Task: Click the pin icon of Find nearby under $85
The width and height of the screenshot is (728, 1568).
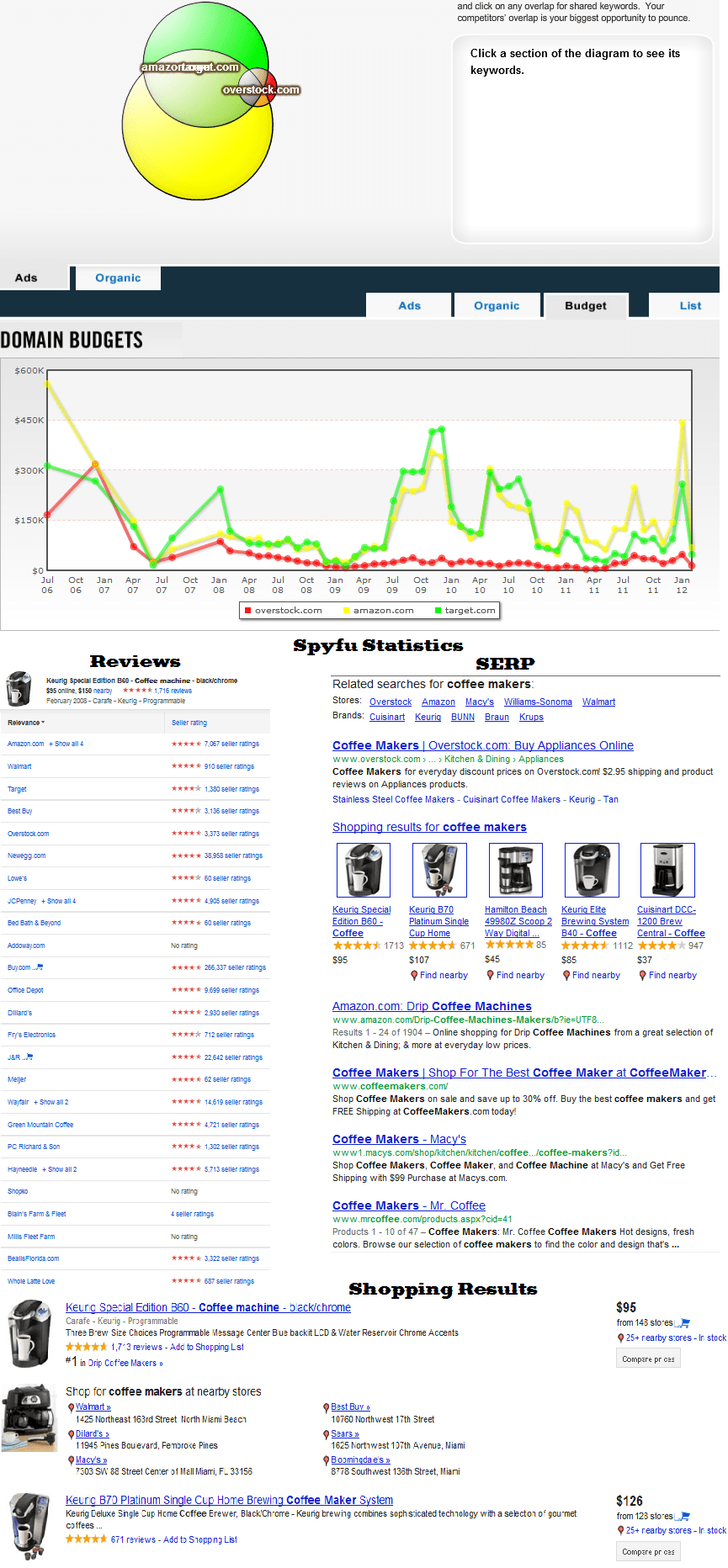Action: tap(566, 976)
